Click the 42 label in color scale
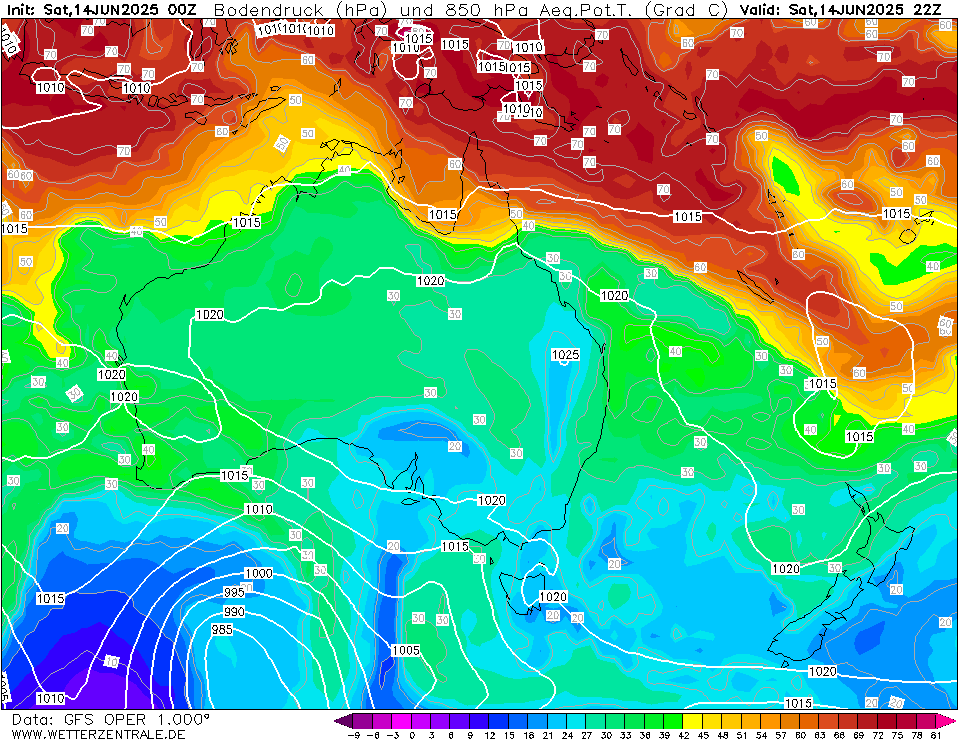This screenshot has width=959, height=741. [684, 735]
